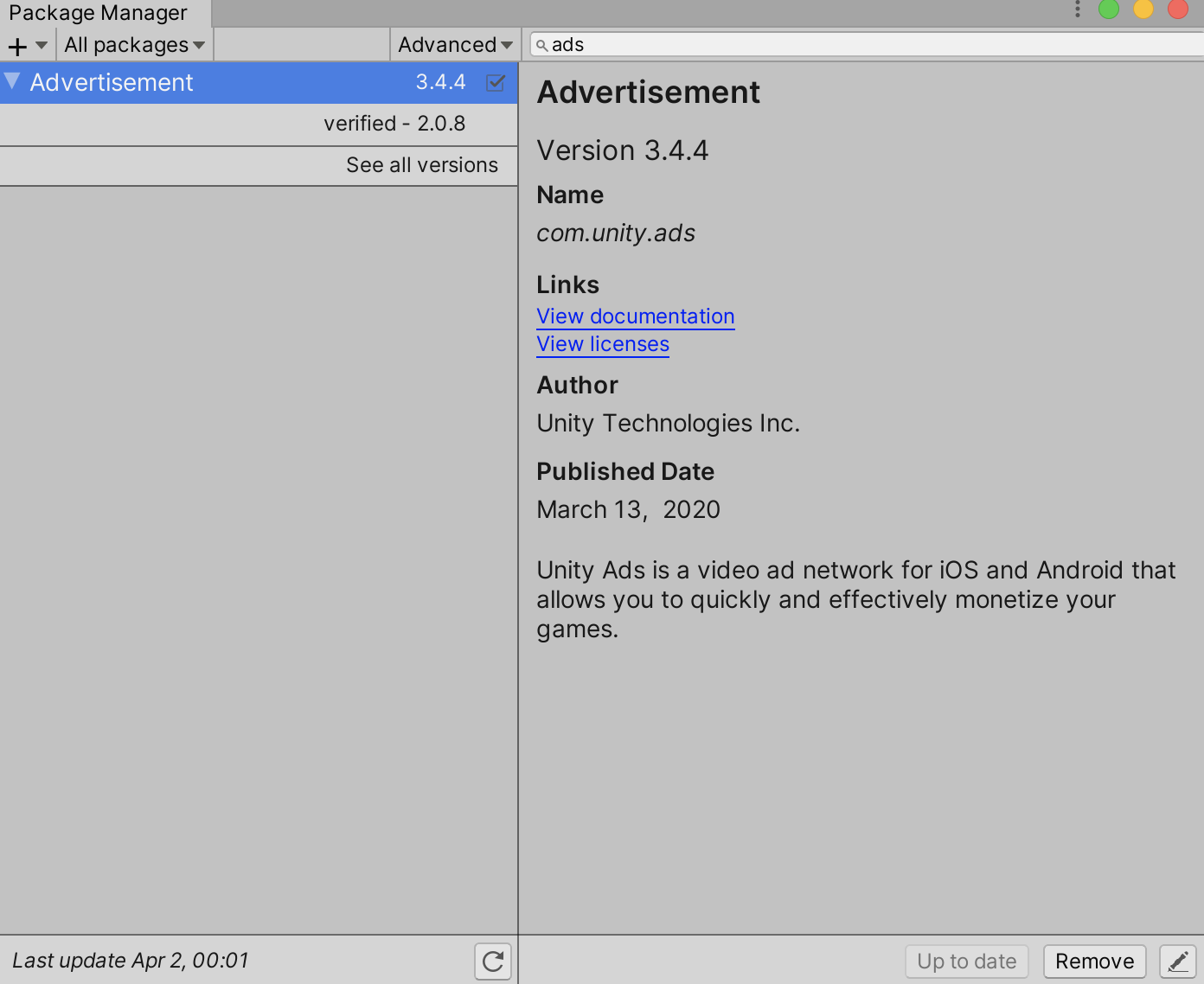The height and width of the screenshot is (984, 1204).
Task: Collapse the Advertisement package versions triangle
Action: point(12,81)
